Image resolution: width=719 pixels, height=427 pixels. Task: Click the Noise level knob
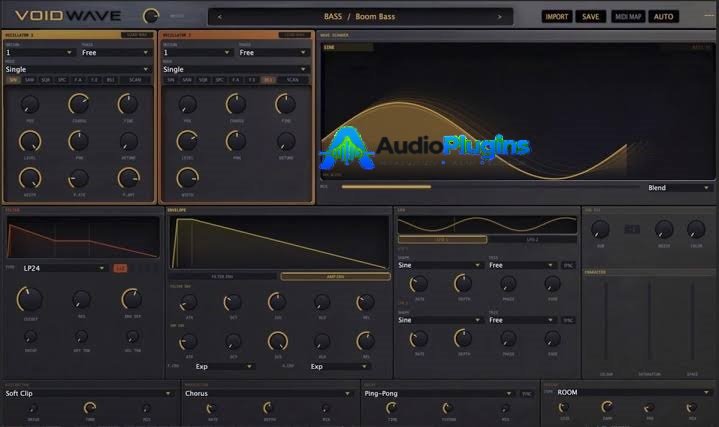click(x=664, y=229)
